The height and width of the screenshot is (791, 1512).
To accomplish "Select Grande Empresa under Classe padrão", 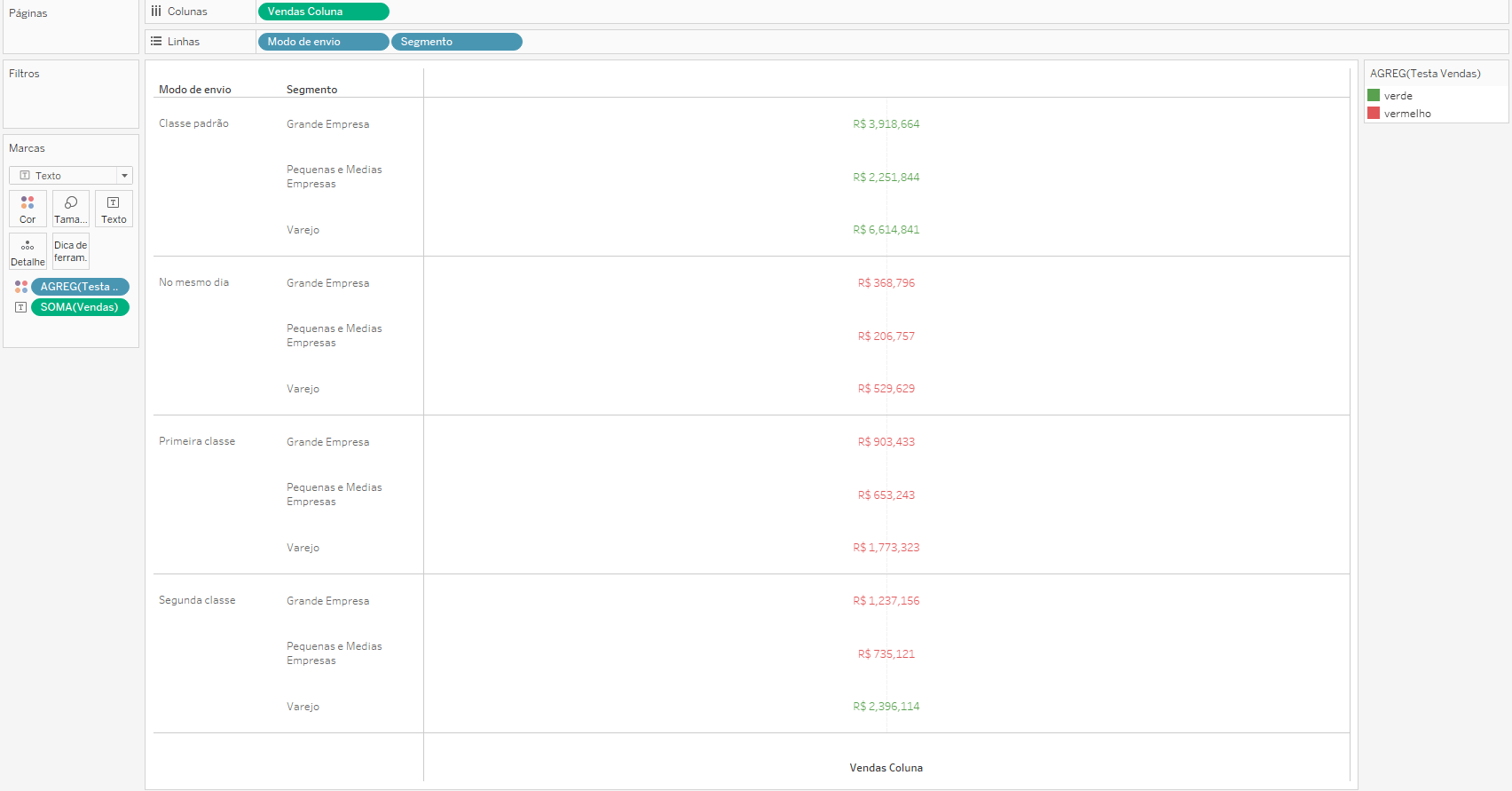I will coord(327,124).
